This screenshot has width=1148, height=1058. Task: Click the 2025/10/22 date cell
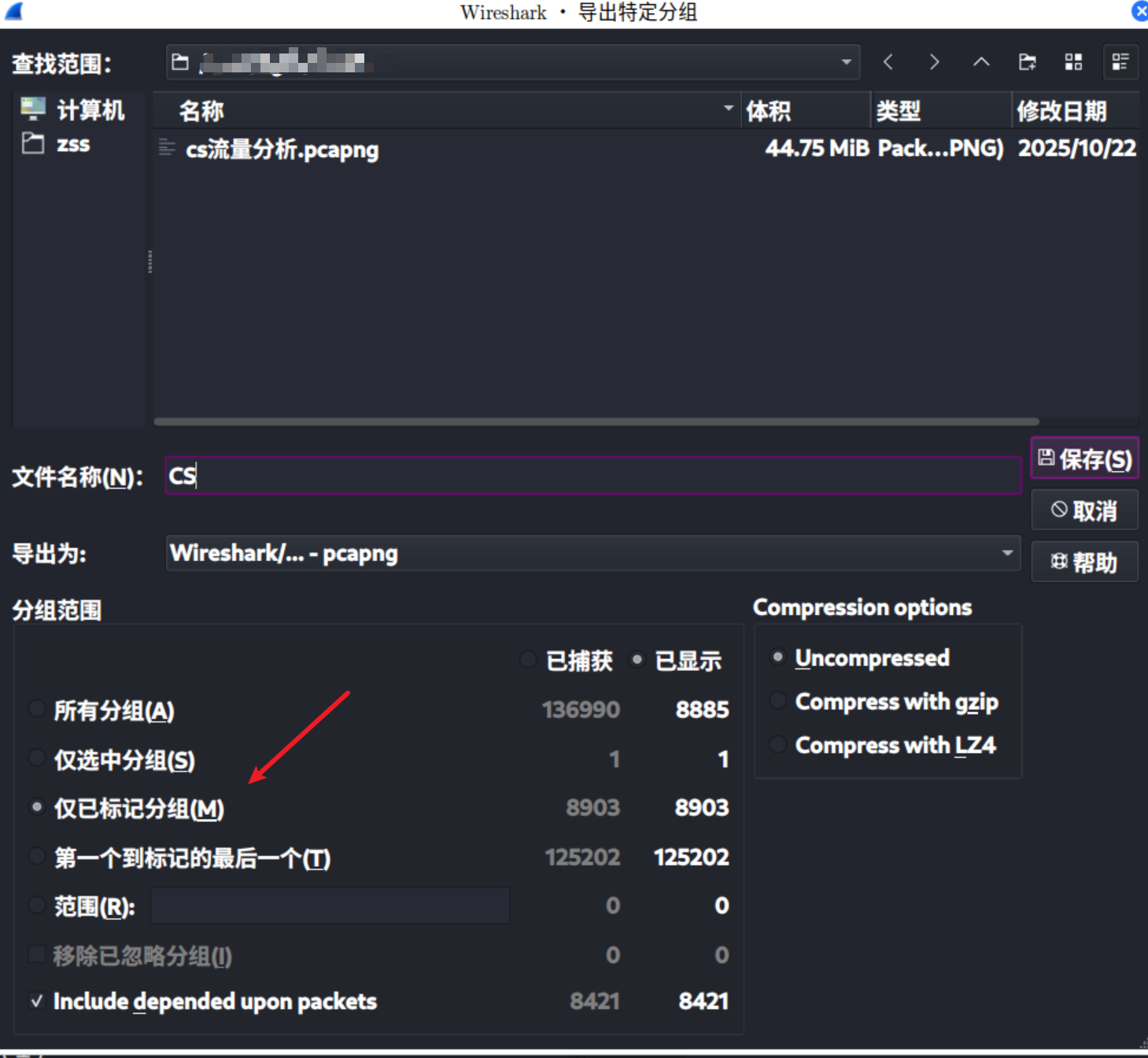1076,148
